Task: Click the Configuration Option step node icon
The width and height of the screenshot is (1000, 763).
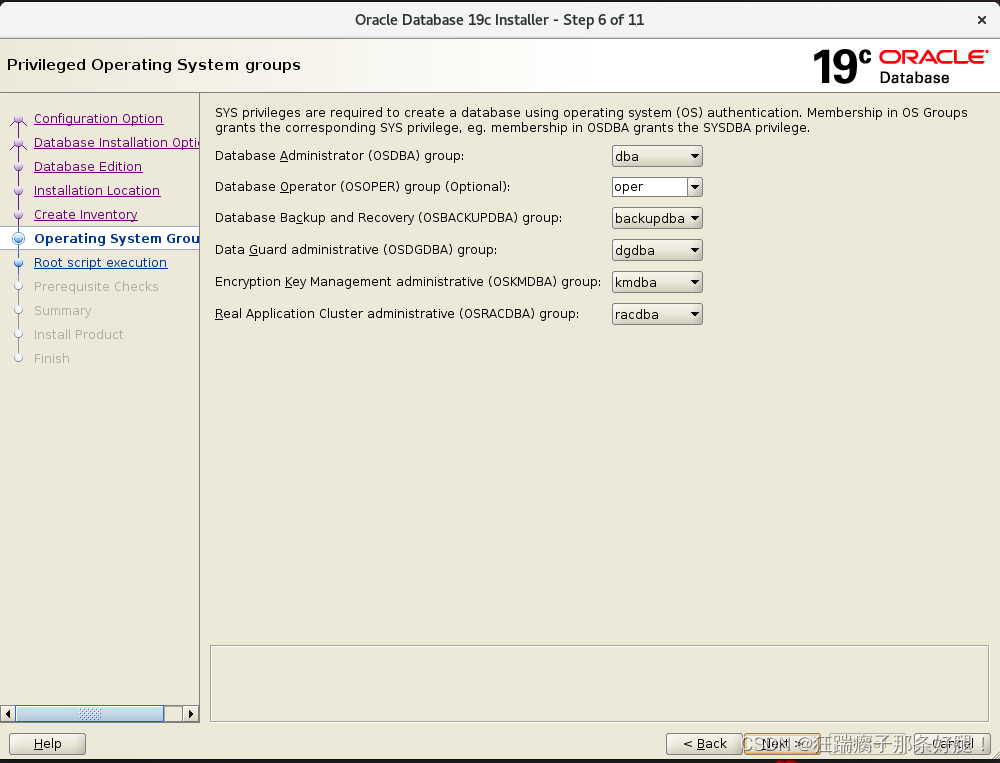Action: tap(18, 118)
